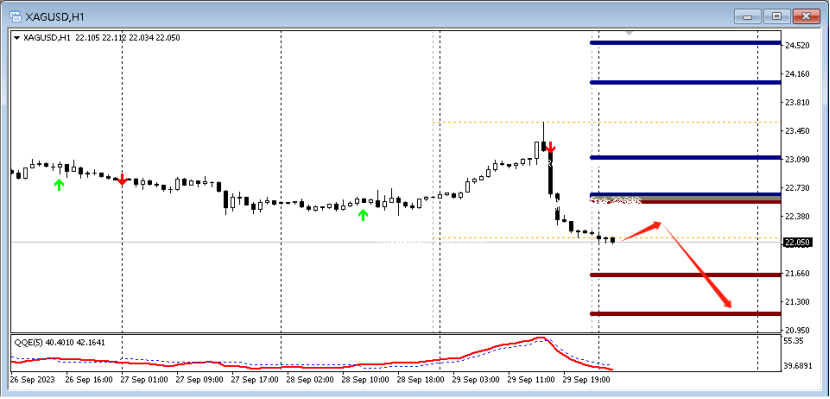This screenshot has width=830, height=399.
Task: Click the 23.810 price scale label
Action: (x=797, y=103)
